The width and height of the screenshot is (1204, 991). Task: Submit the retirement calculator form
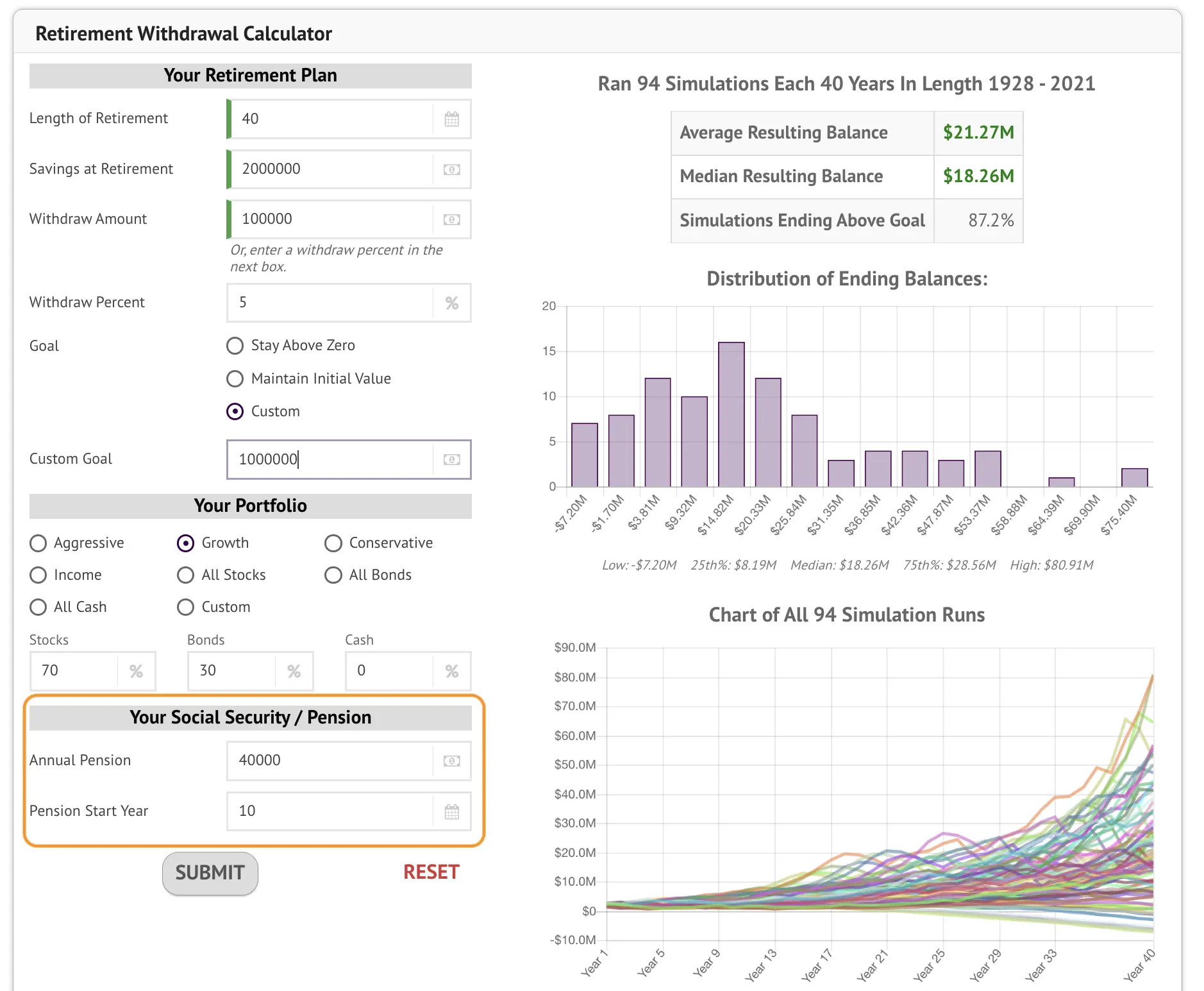click(210, 873)
